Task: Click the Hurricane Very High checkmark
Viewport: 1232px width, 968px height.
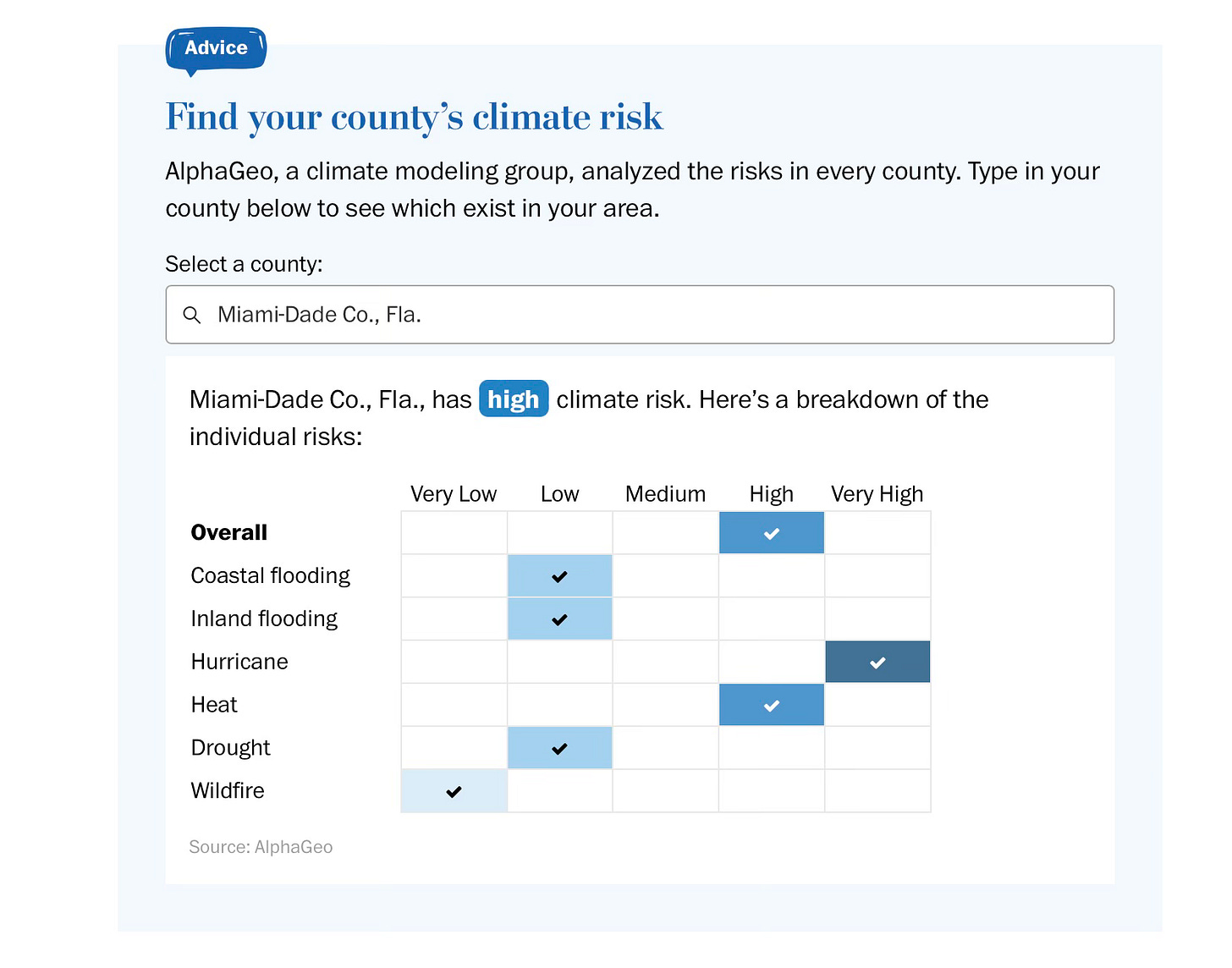Action: pos(877,662)
